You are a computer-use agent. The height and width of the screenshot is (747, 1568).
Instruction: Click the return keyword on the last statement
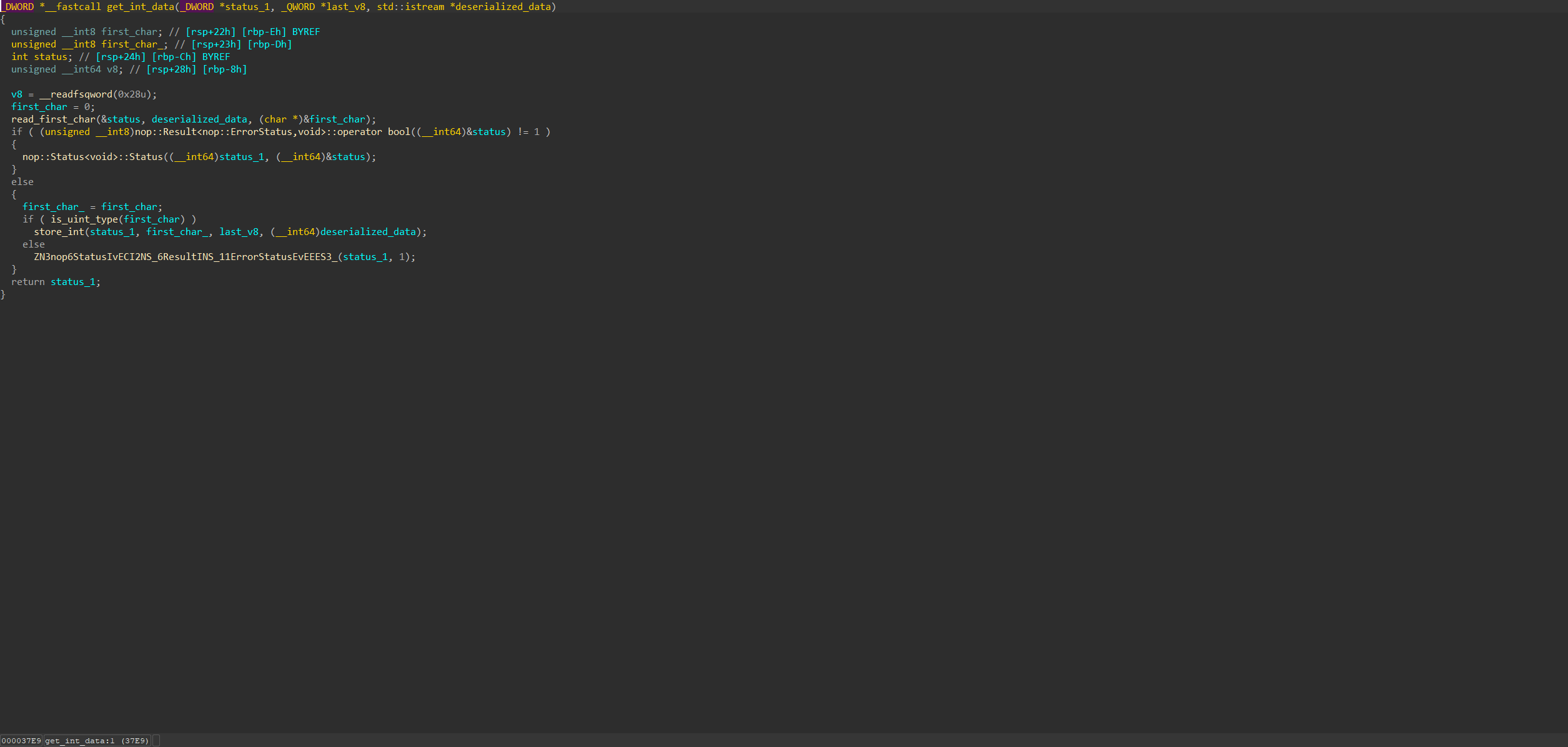tap(28, 282)
